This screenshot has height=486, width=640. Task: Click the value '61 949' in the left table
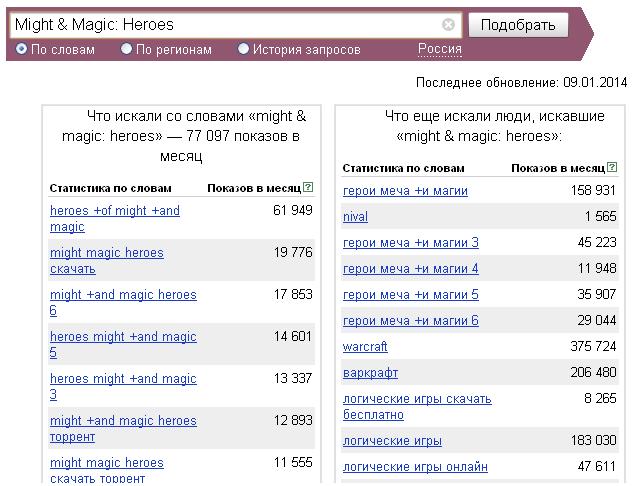[x=293, y=211]
